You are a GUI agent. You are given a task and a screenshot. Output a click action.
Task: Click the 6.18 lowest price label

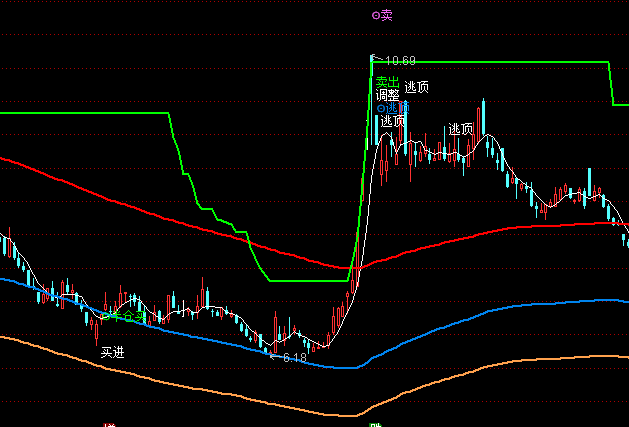(x=293, y=357)
